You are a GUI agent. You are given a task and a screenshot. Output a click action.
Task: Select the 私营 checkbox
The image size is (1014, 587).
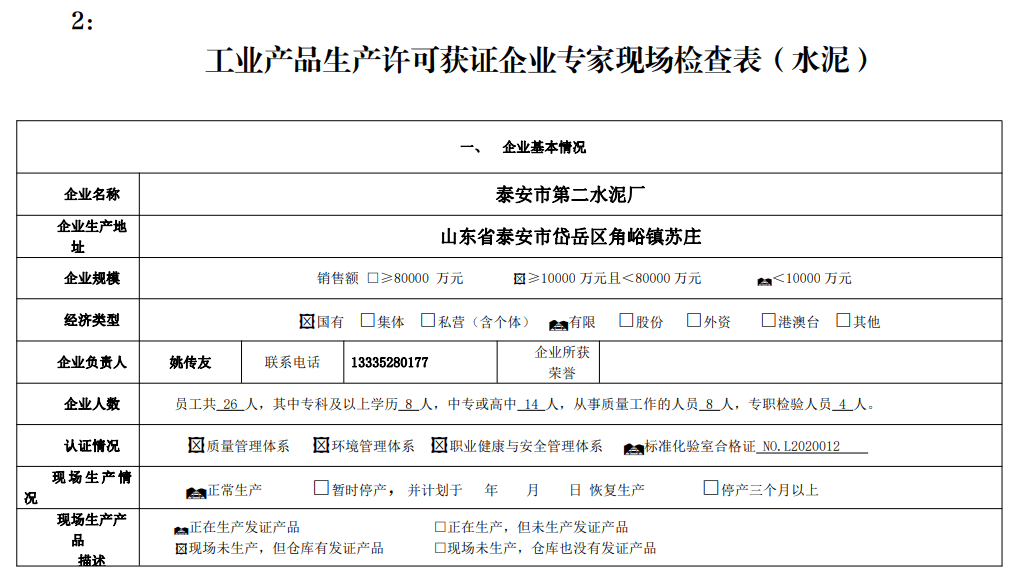[x=428, y=321]
